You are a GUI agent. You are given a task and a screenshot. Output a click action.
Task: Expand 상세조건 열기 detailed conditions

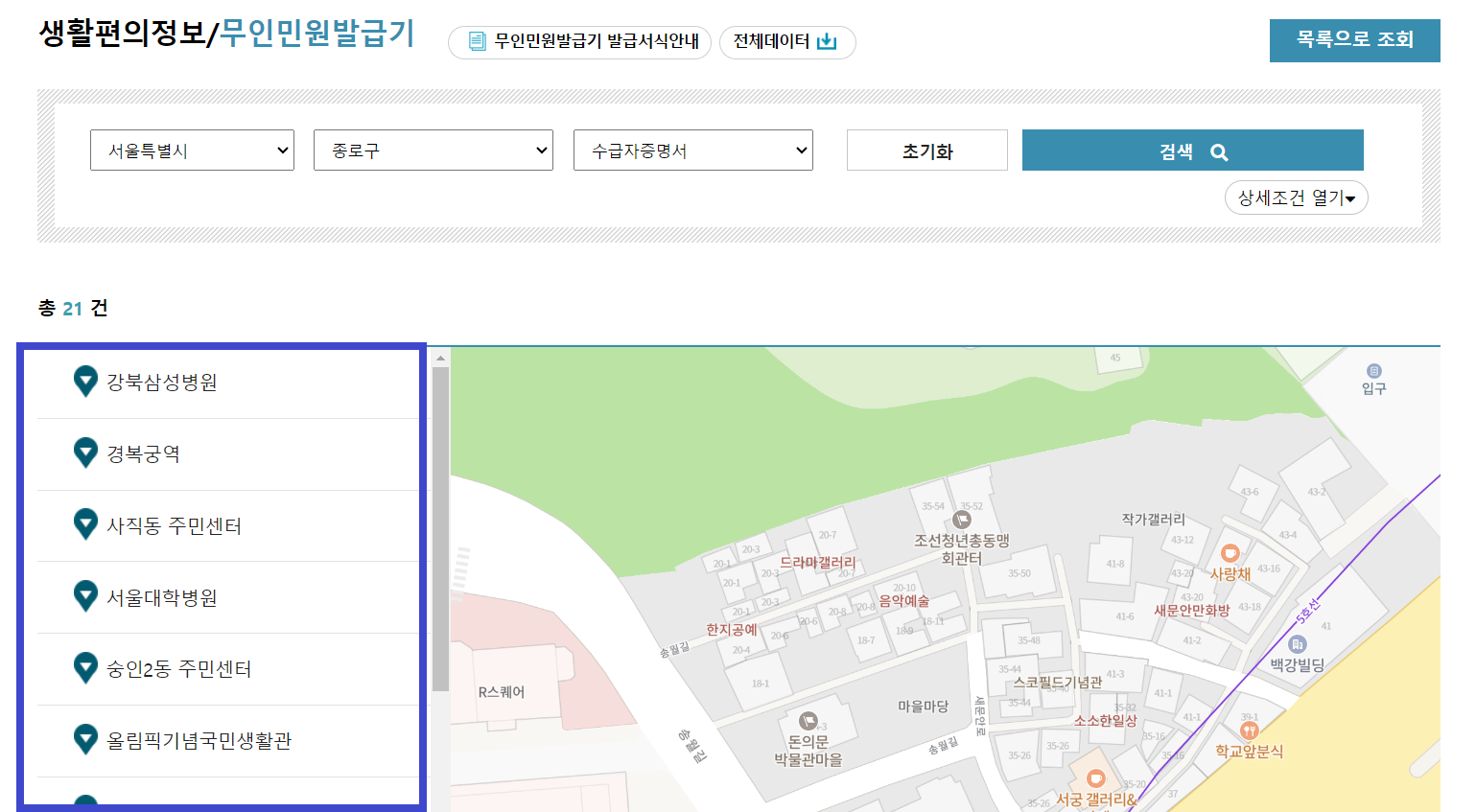point(1296,197)
